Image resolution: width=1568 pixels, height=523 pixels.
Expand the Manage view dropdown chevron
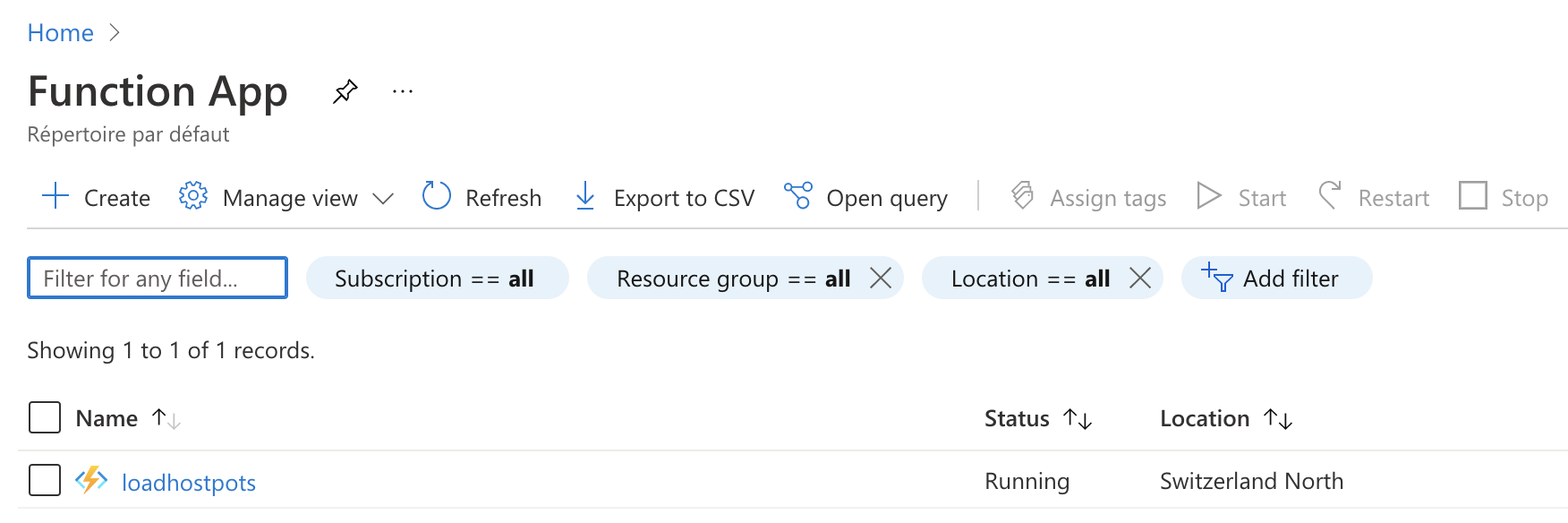383,198
